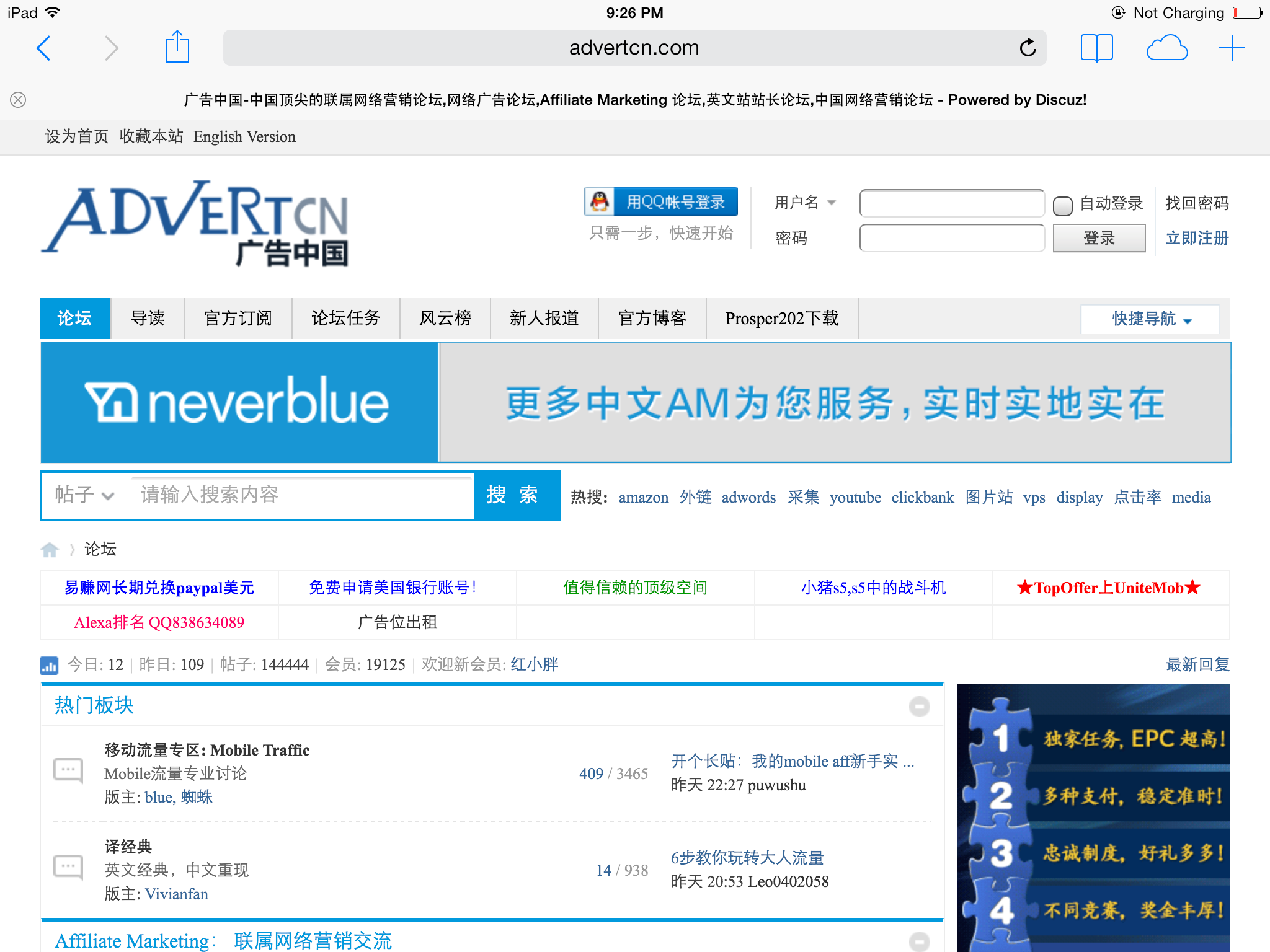This screenshot has height=952, width=1270.
Task: Click the QQ penguin login icon
Action: pos(600,201)
